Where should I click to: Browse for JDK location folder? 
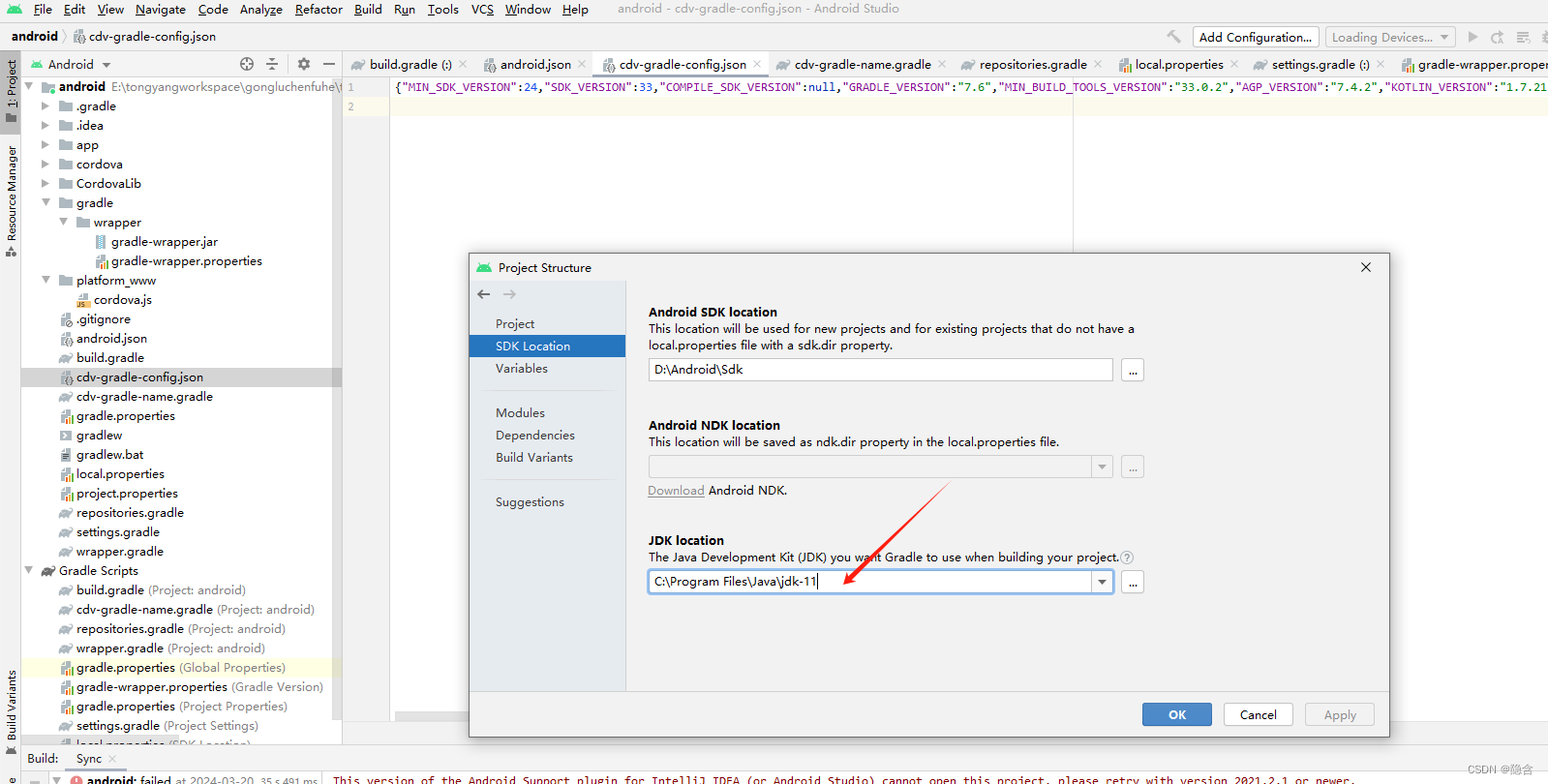1133,582
